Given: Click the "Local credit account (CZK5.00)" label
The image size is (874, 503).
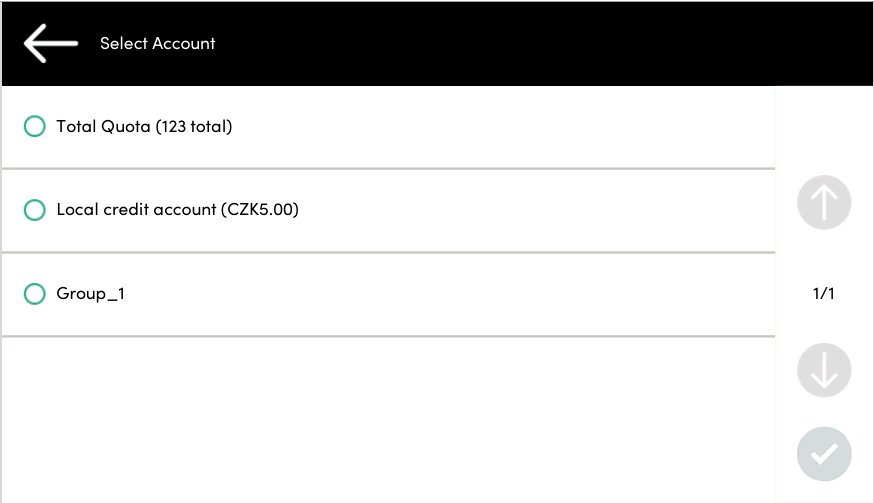Looking at the screenshot, I should tap(177, 210).
